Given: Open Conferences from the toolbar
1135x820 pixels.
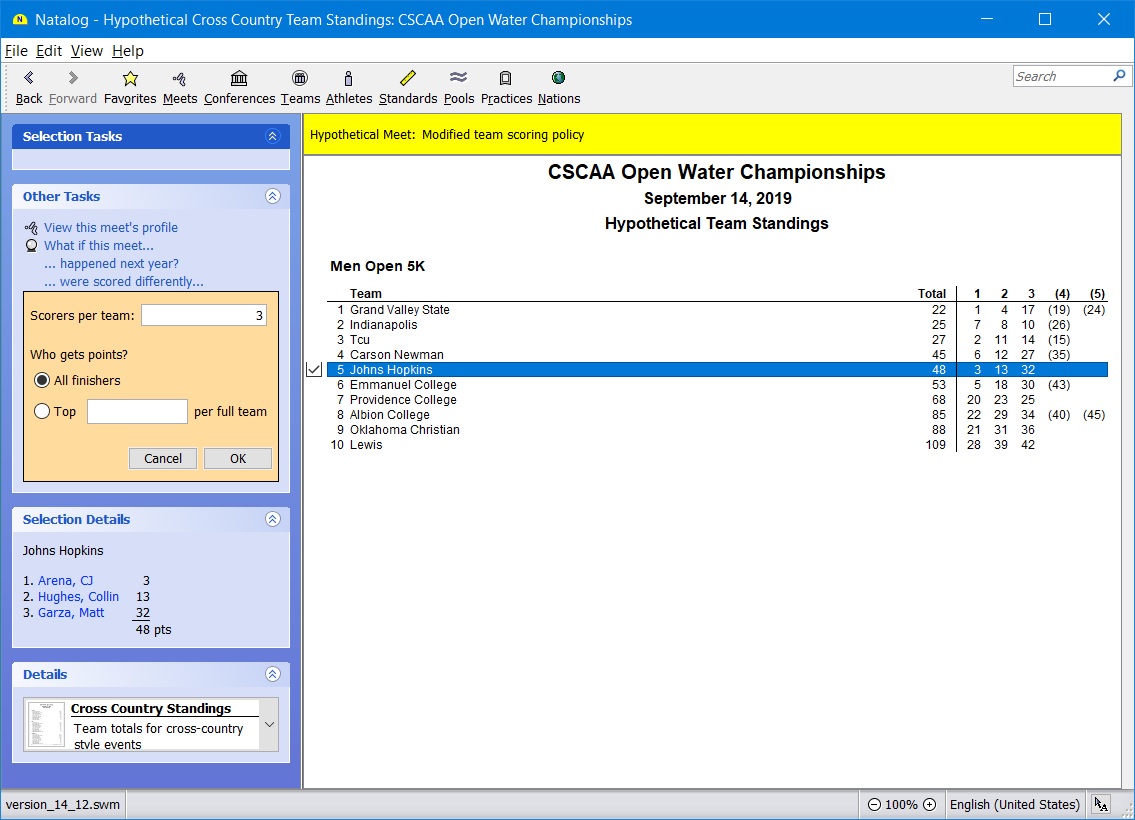Looking at the screenshot, I should pos(239,79).
